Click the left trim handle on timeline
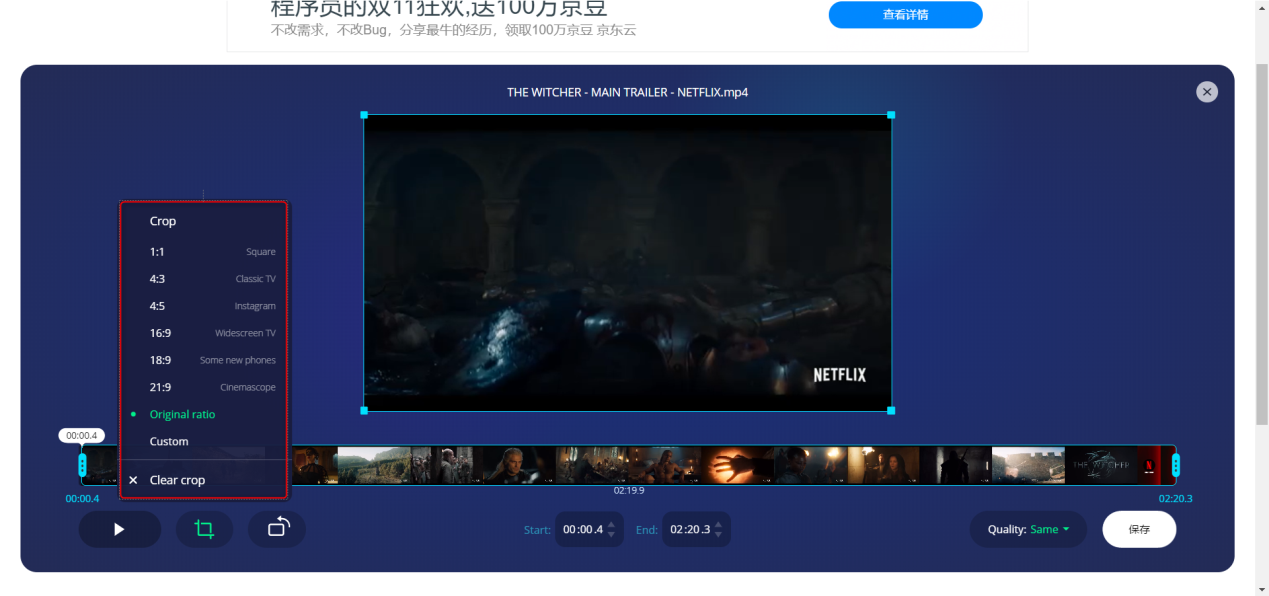 (83, 465)
